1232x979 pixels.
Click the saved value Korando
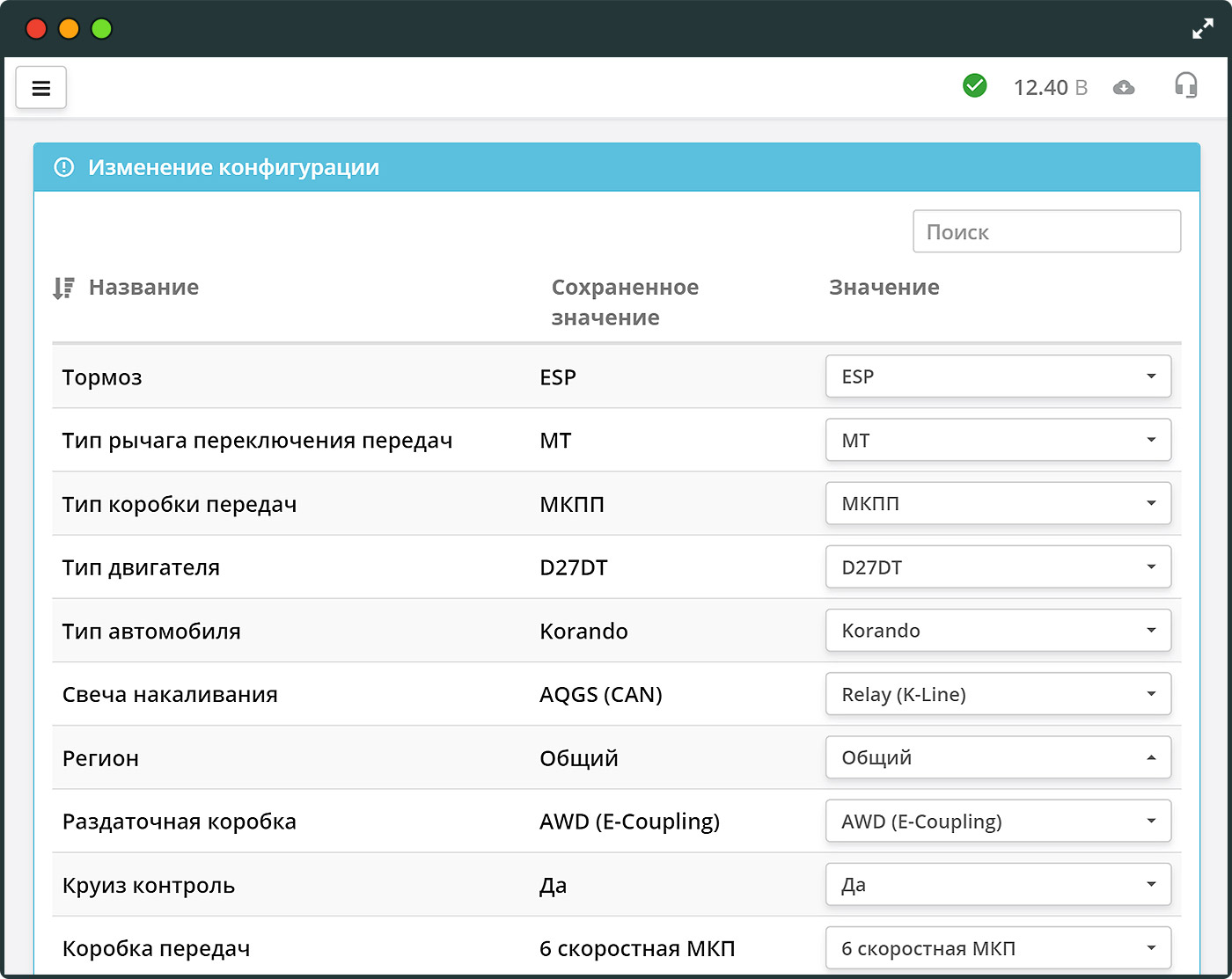583,632
